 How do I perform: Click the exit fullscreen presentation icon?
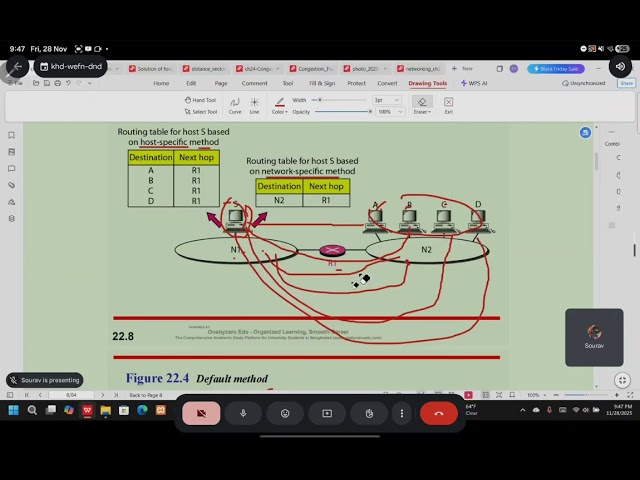coord(622,380)
